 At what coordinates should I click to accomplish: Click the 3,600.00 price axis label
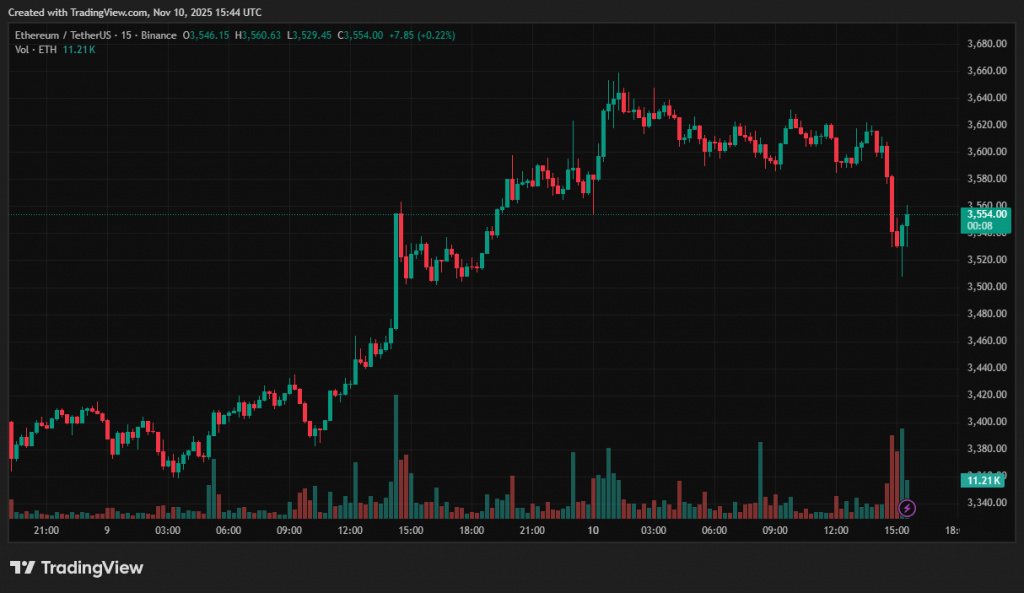tap(986, 152)
